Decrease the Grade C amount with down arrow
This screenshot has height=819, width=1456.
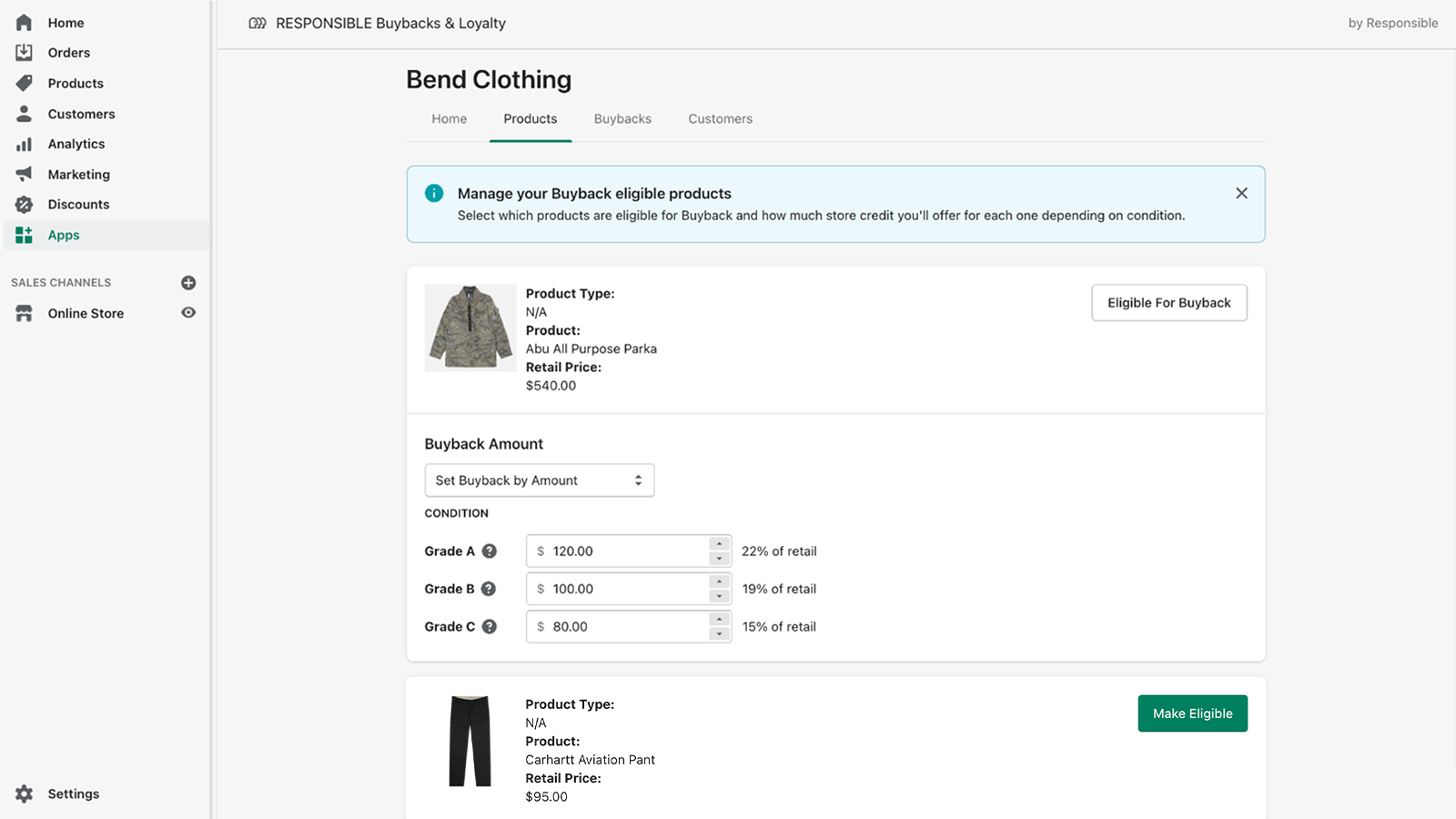[719, 634]
